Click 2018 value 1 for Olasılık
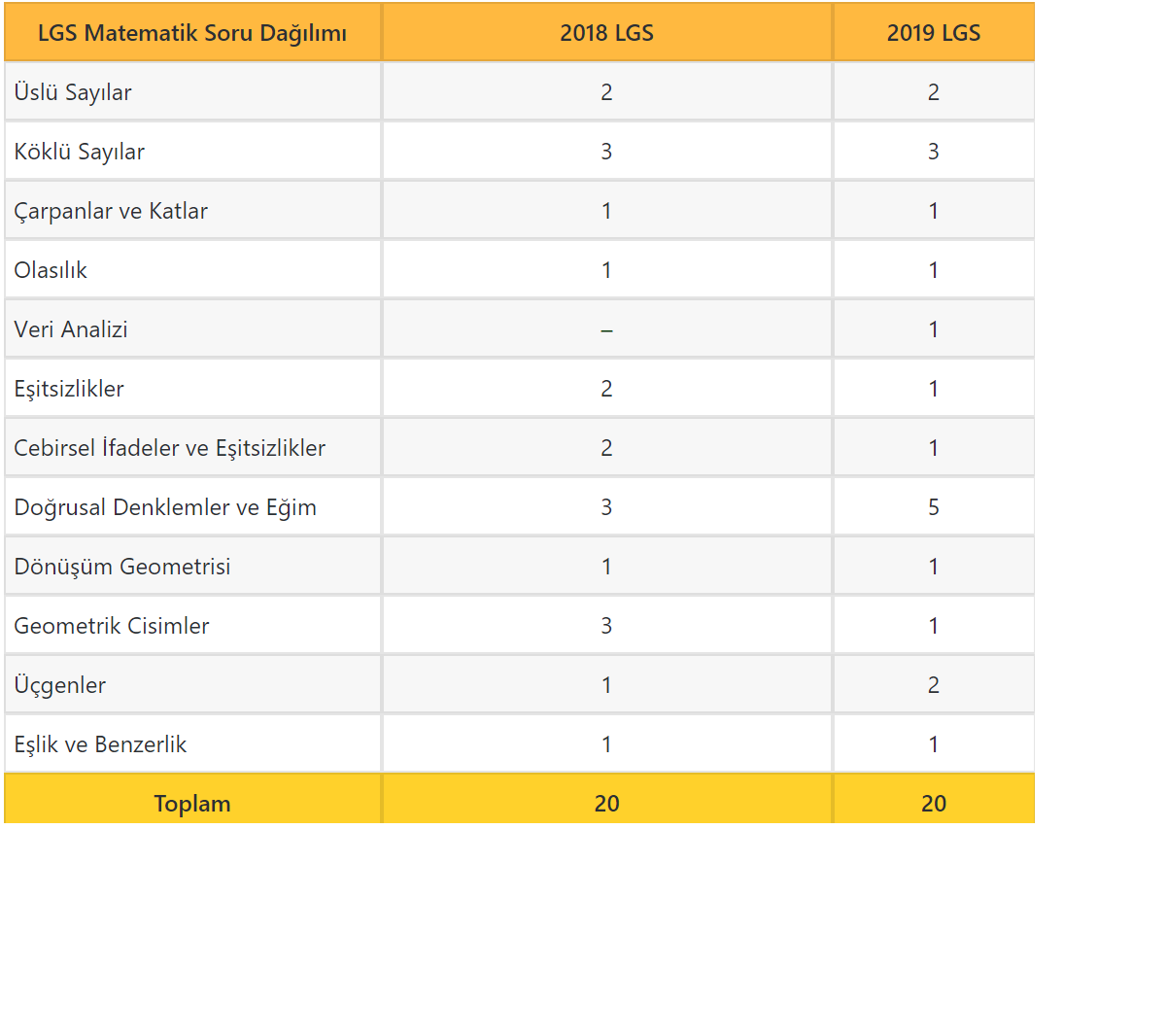 pos(607,270)
